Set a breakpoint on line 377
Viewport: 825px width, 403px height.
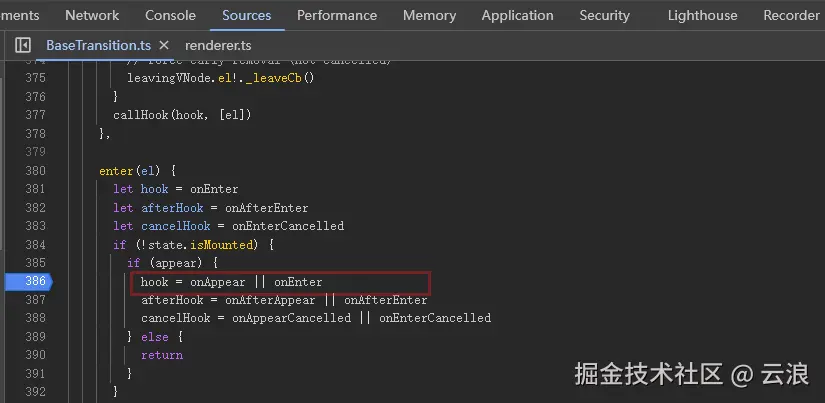coord(34,115)
